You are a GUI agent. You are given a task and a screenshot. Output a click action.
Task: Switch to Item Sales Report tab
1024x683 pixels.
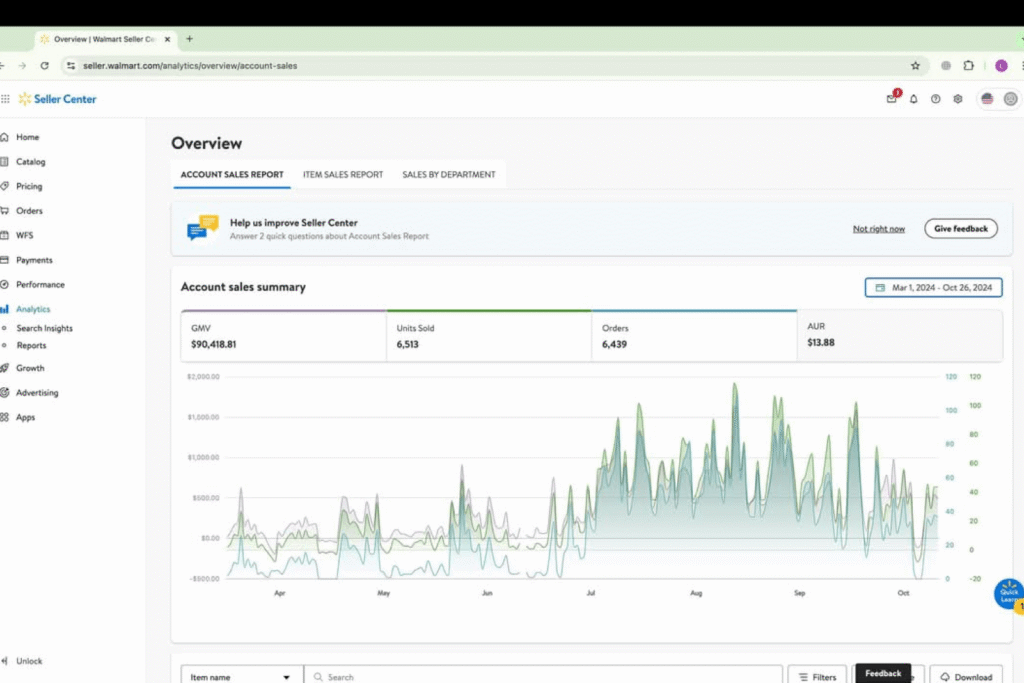tap(343, 174)
